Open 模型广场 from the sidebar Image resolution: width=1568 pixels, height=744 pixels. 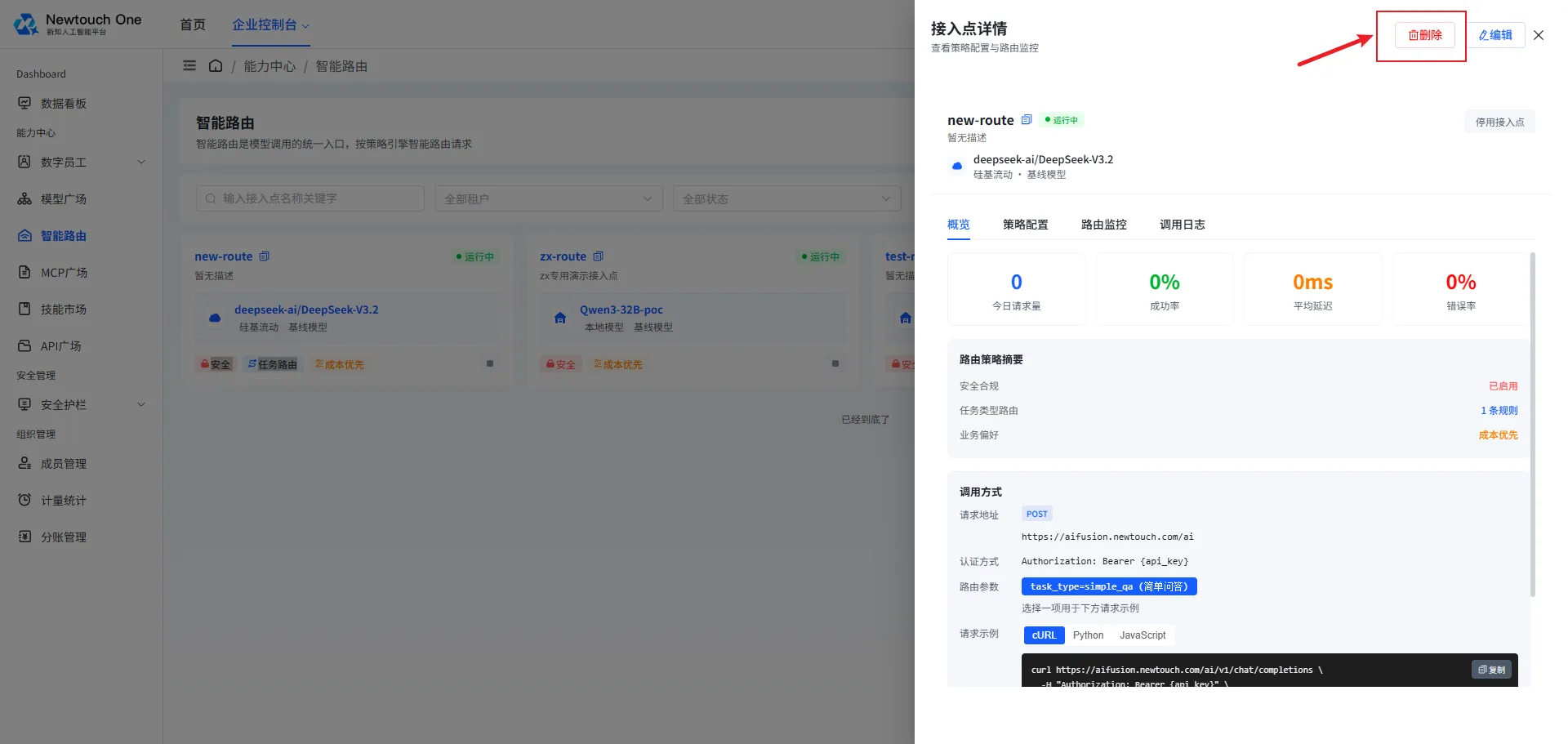pyautogui.click(x=64, y=198)
